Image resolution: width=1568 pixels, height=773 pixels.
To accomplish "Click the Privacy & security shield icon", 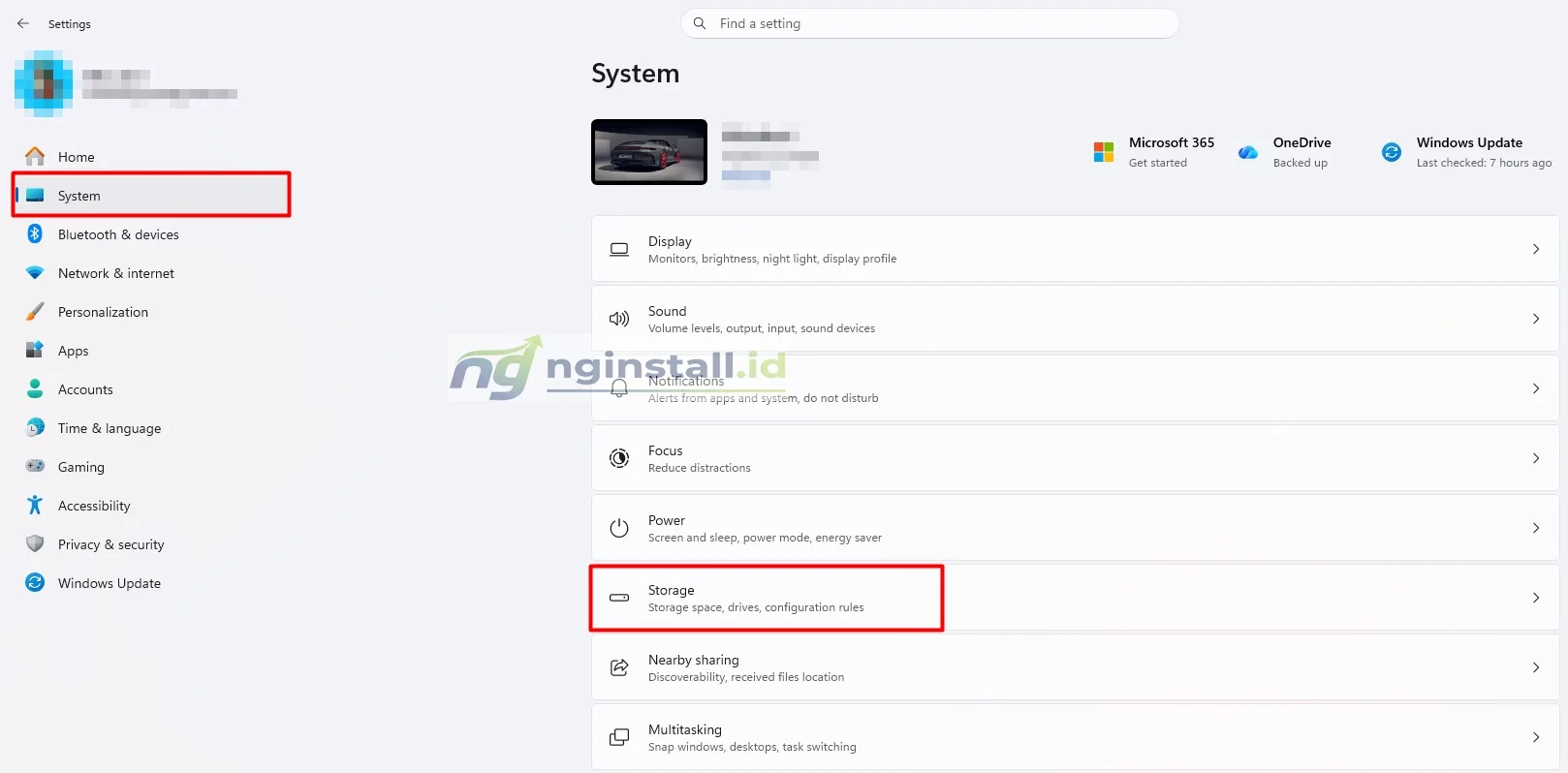I will pyautogui.click(x=35, y=543).
